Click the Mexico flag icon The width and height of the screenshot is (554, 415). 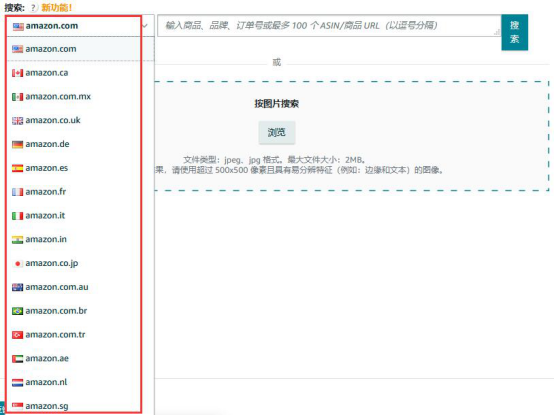[x=17, y=97]
